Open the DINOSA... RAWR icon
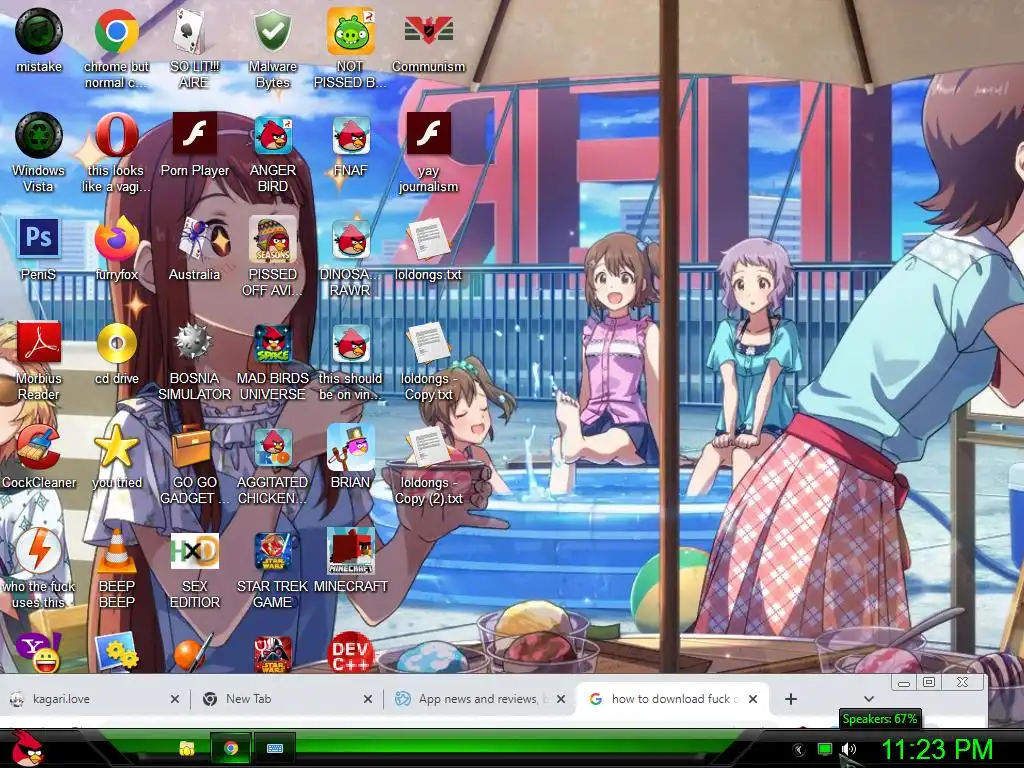The image size is (1024, 768). tap(350, 257)
